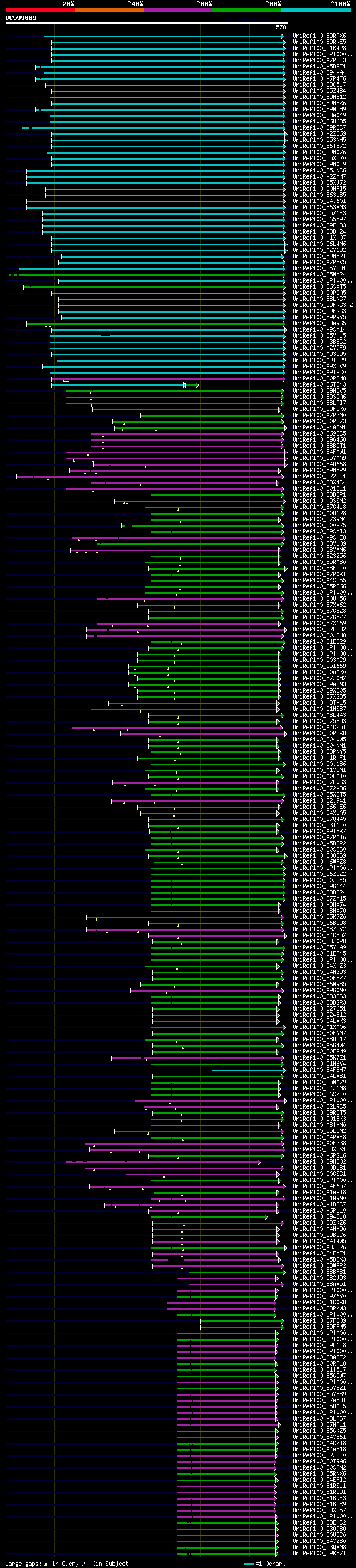Select the UniRef100_B8FLJ0 label

pyautogui.click(x=319, y=568)
